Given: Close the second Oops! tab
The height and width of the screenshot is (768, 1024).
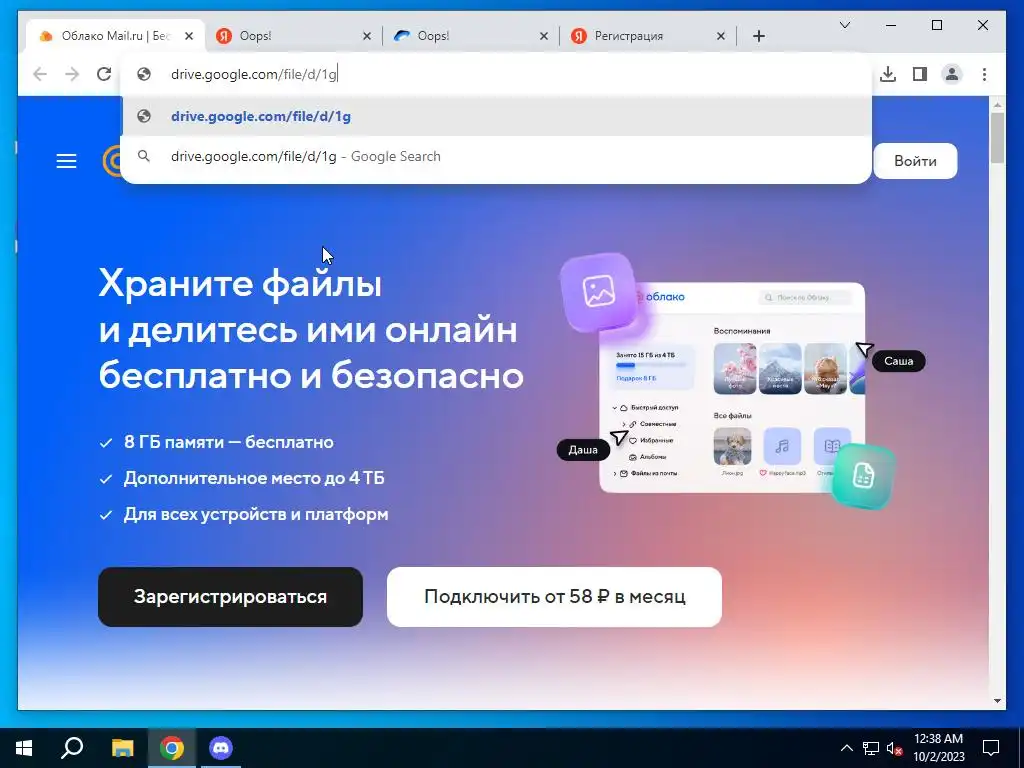Looking at the screenshot, I should 544,36.
